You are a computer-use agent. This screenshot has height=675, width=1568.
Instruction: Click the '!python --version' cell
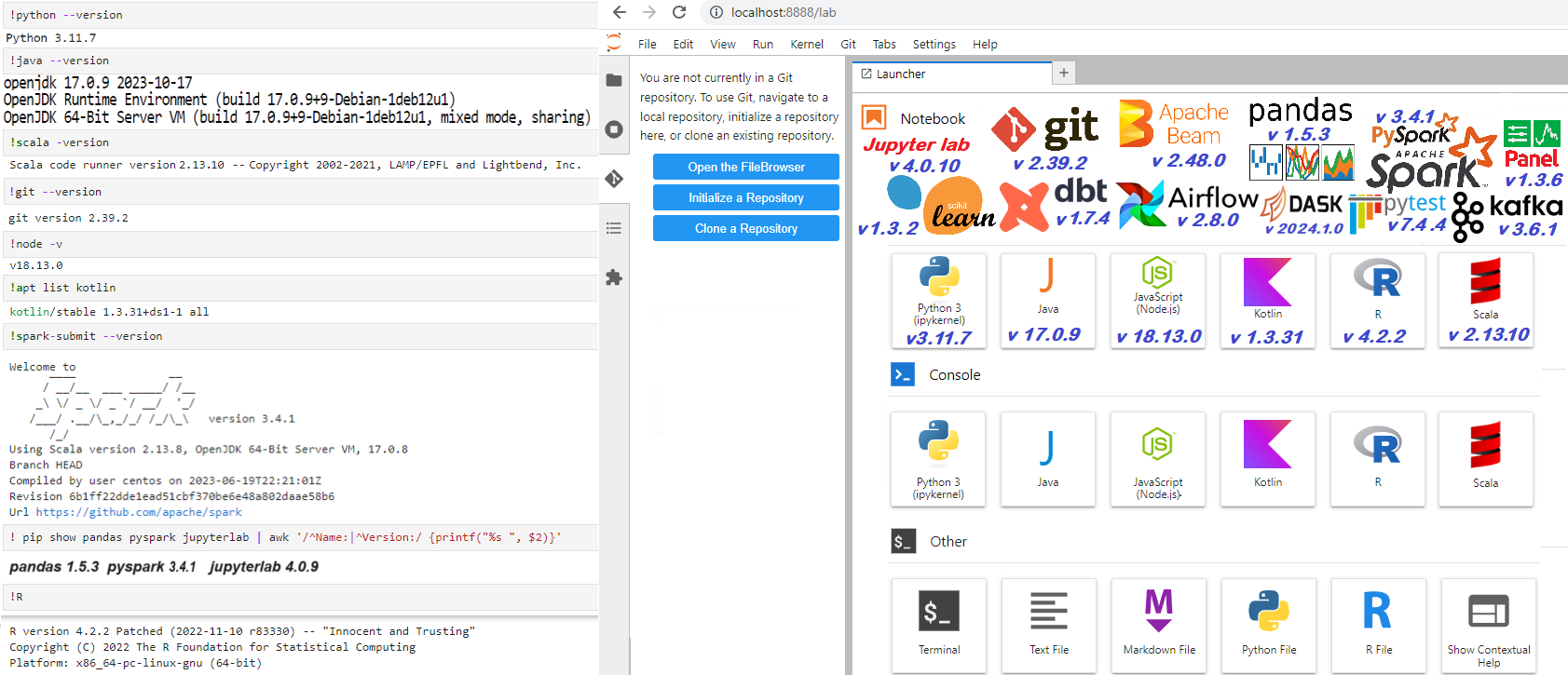pos(299,15)
